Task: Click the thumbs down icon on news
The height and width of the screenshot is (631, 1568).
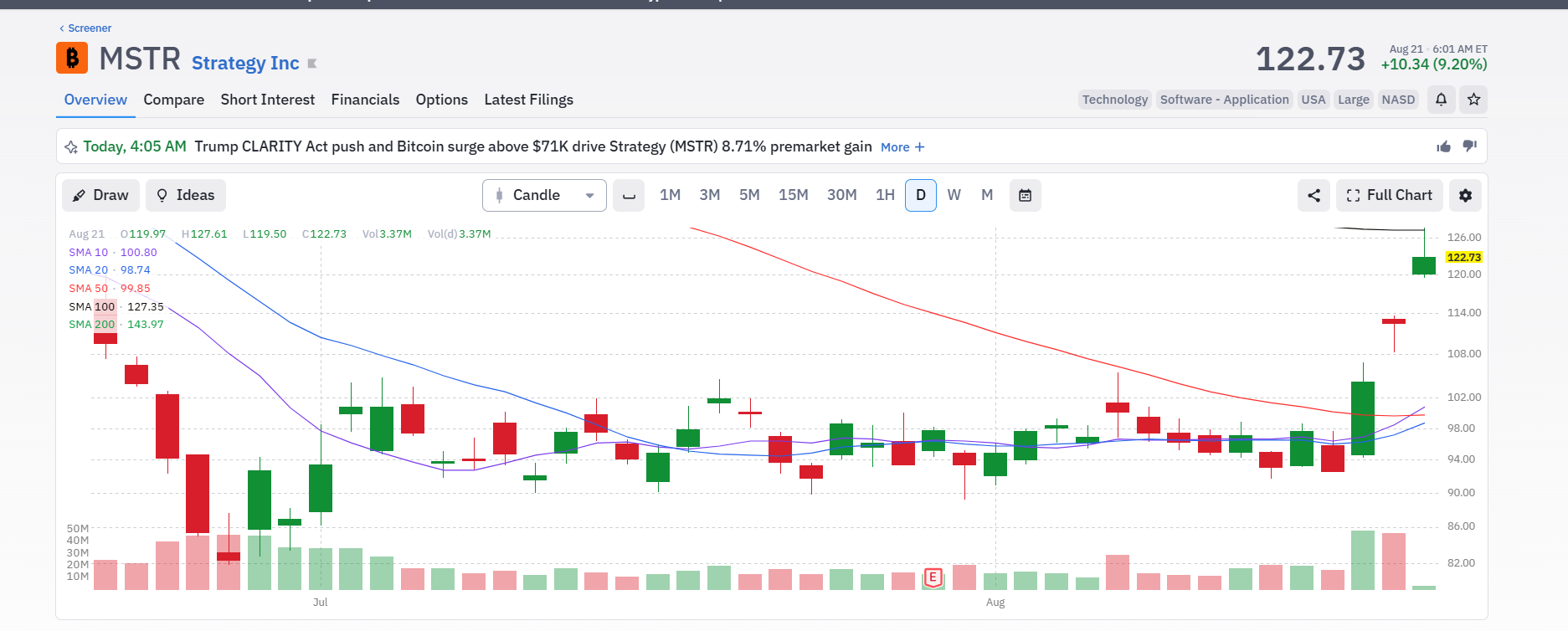Action: 1469,146
